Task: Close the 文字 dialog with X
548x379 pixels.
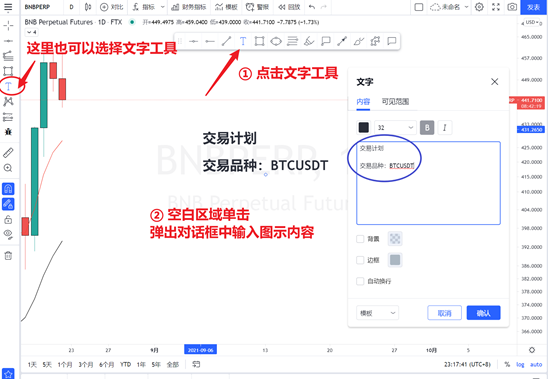Action: (x=495, y=82)
